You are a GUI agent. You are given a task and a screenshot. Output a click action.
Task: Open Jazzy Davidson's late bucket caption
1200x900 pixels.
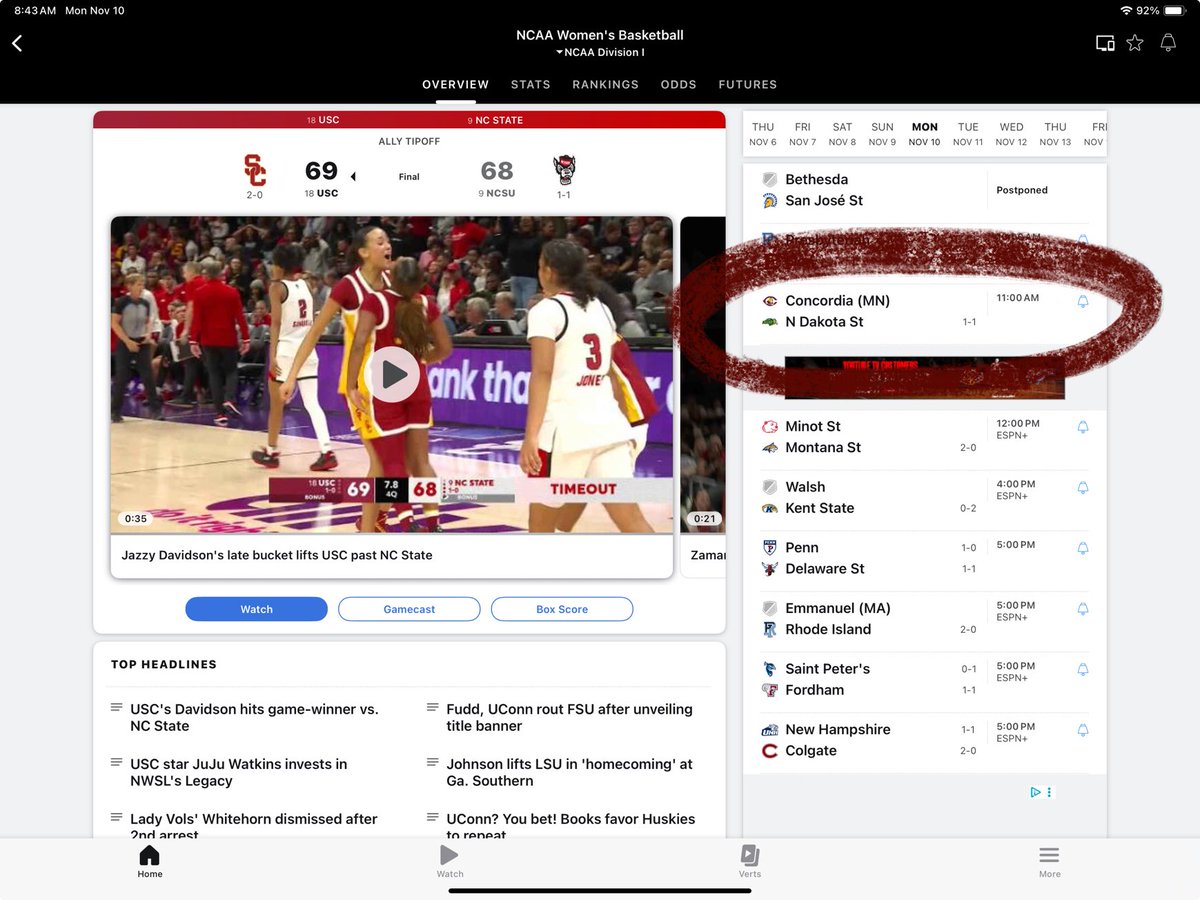click(x=277, y=555)
